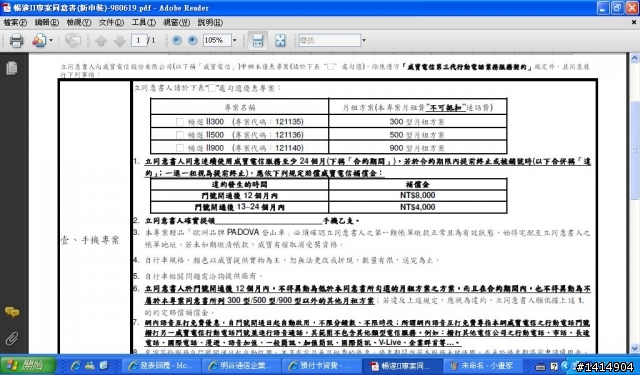Switch to 預付卡資費 taskbar window
The height and width of the screenshot is (375, 640).
point(322,366)
